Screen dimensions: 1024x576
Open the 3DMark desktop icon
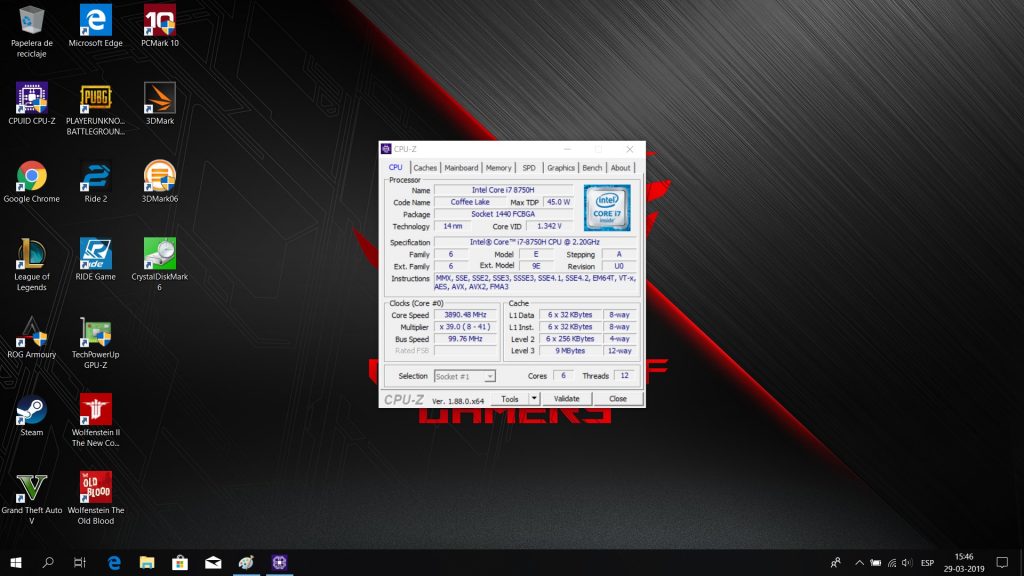pos(160,100)
